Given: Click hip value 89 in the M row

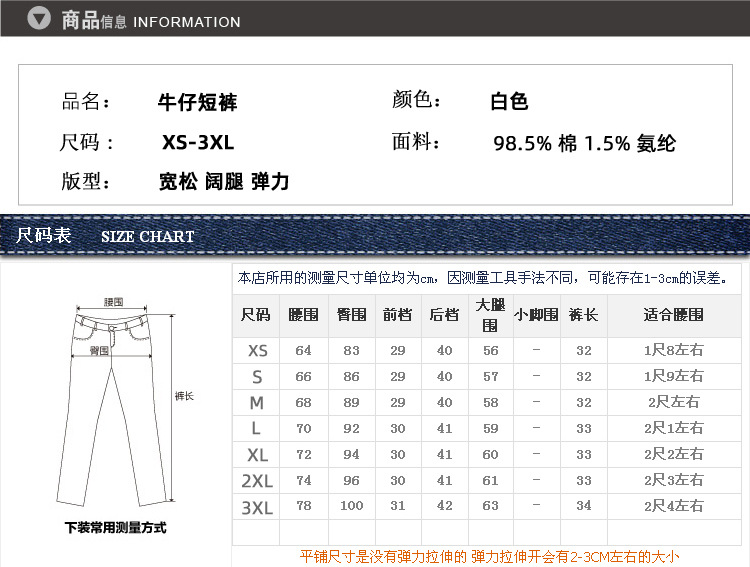Looking at the screenshot, I should tap(351, 403).
